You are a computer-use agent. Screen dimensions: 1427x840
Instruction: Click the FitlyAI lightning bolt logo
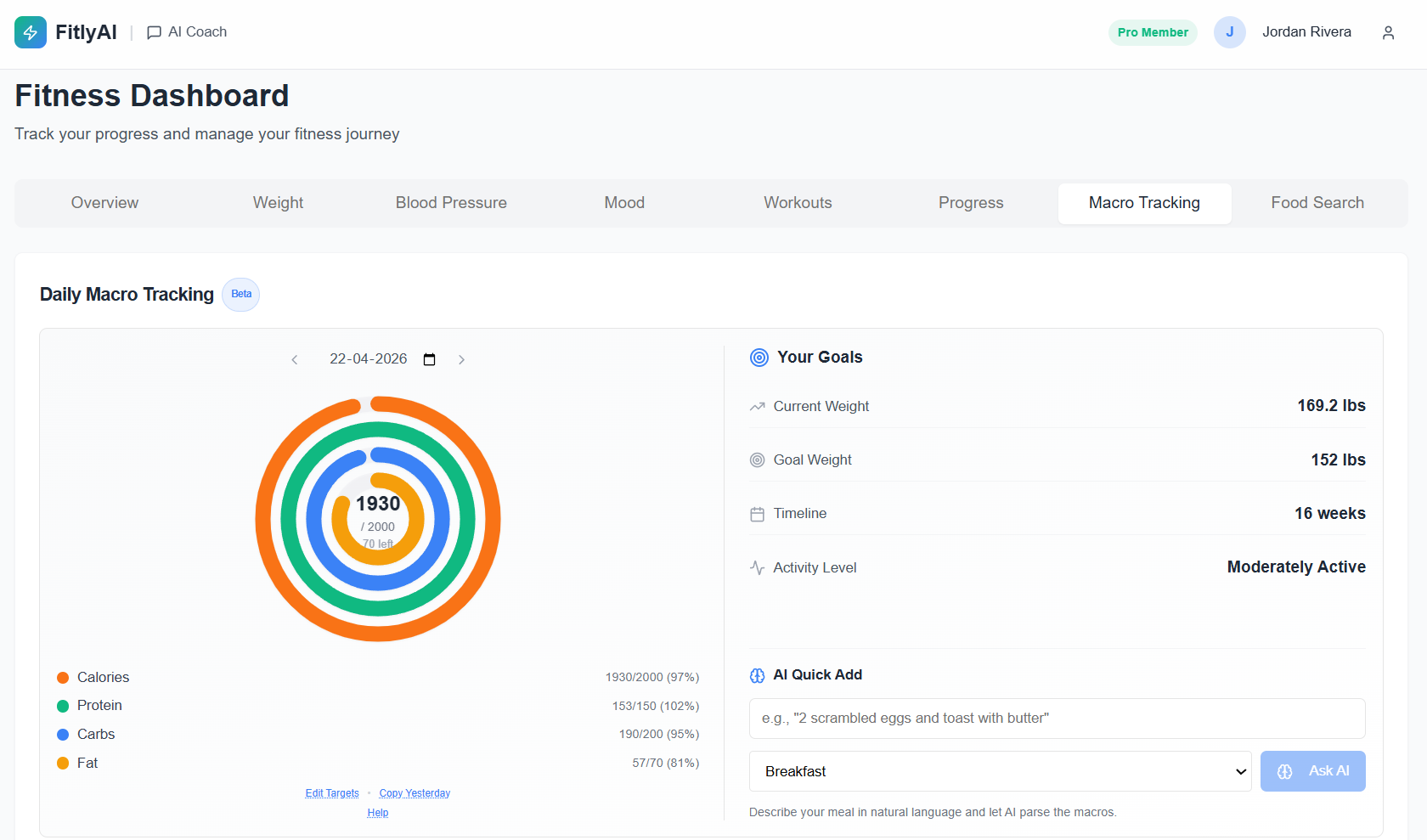(x=31, y=31)
